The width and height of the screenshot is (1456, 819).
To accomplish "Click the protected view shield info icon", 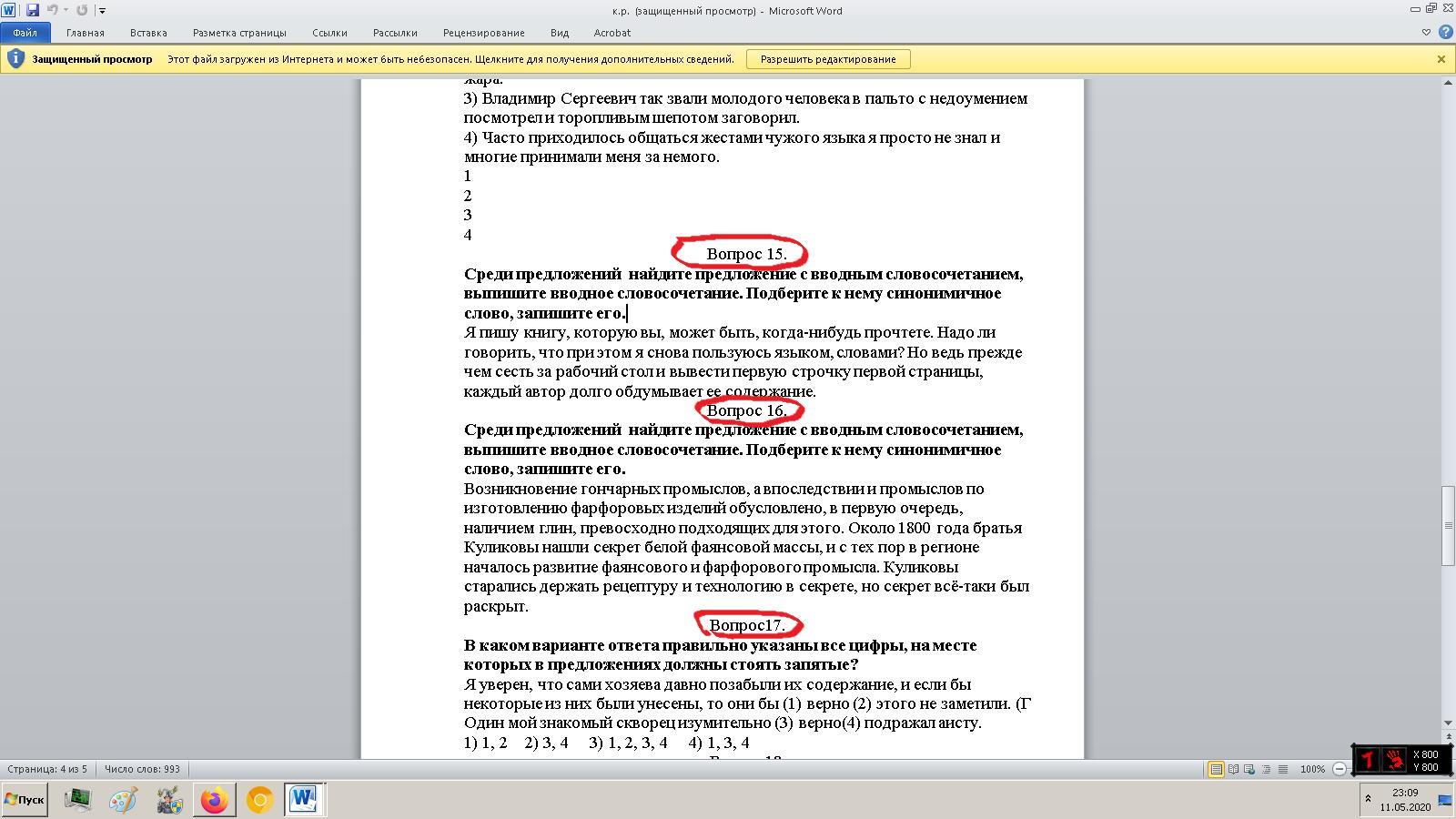I will pos(15,59).
